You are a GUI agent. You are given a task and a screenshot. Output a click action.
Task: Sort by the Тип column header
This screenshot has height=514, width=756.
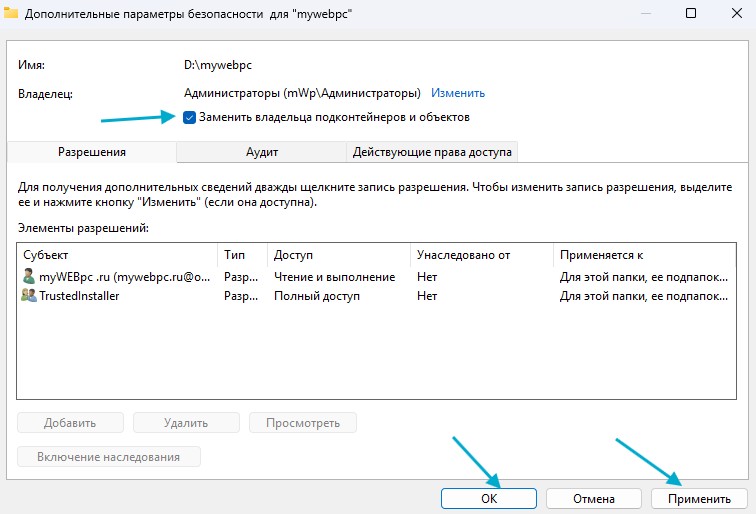tap(243, 255)
